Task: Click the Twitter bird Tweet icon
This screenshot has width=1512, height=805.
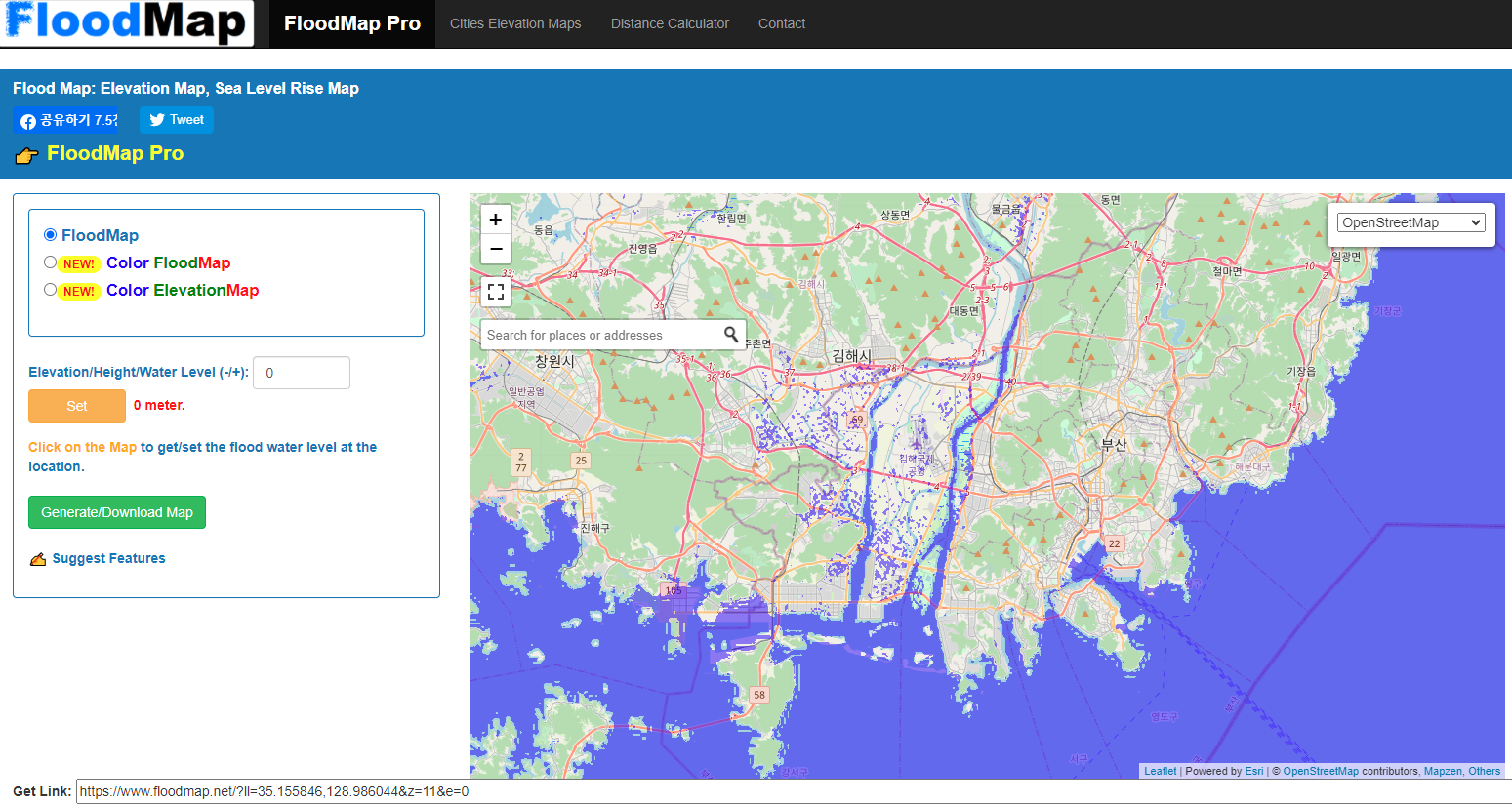Action: pos(154,119)
